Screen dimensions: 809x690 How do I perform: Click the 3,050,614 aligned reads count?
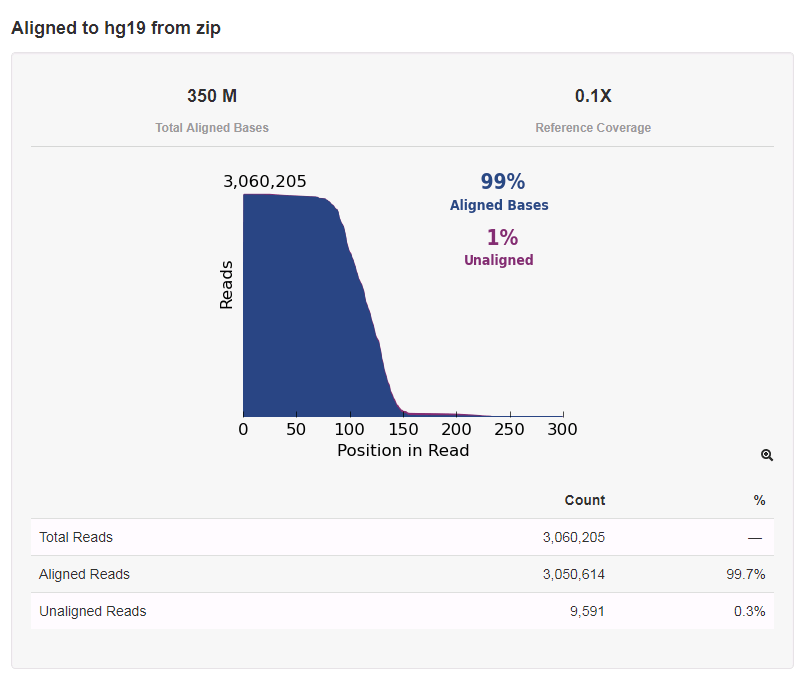click(x=574, y=574)
